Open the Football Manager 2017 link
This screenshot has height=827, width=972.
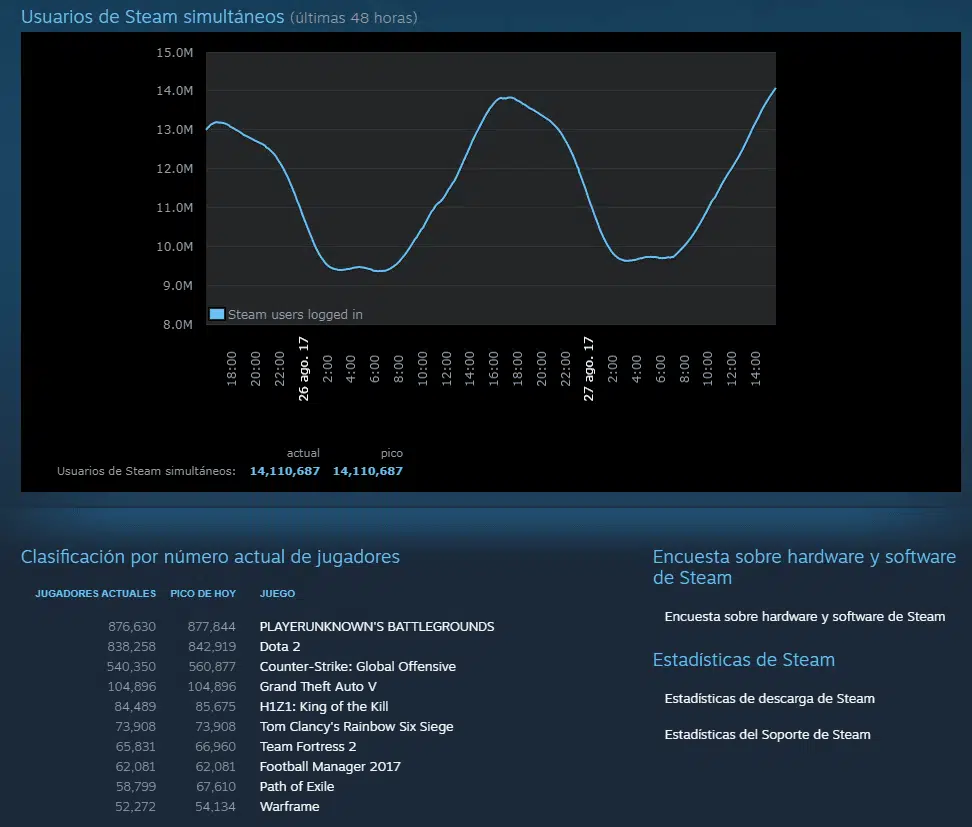coord(330,766)
